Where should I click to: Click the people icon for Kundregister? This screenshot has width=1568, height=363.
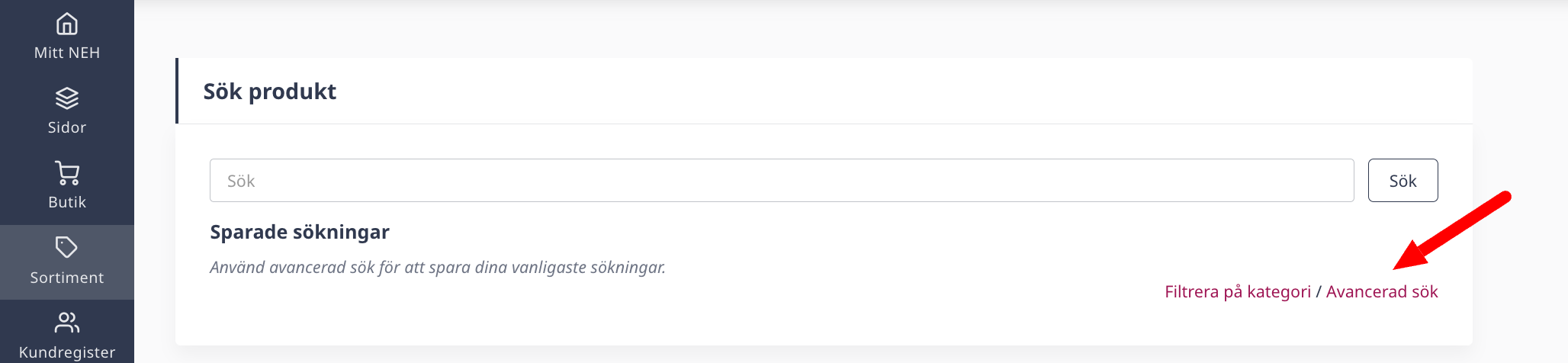67,323
